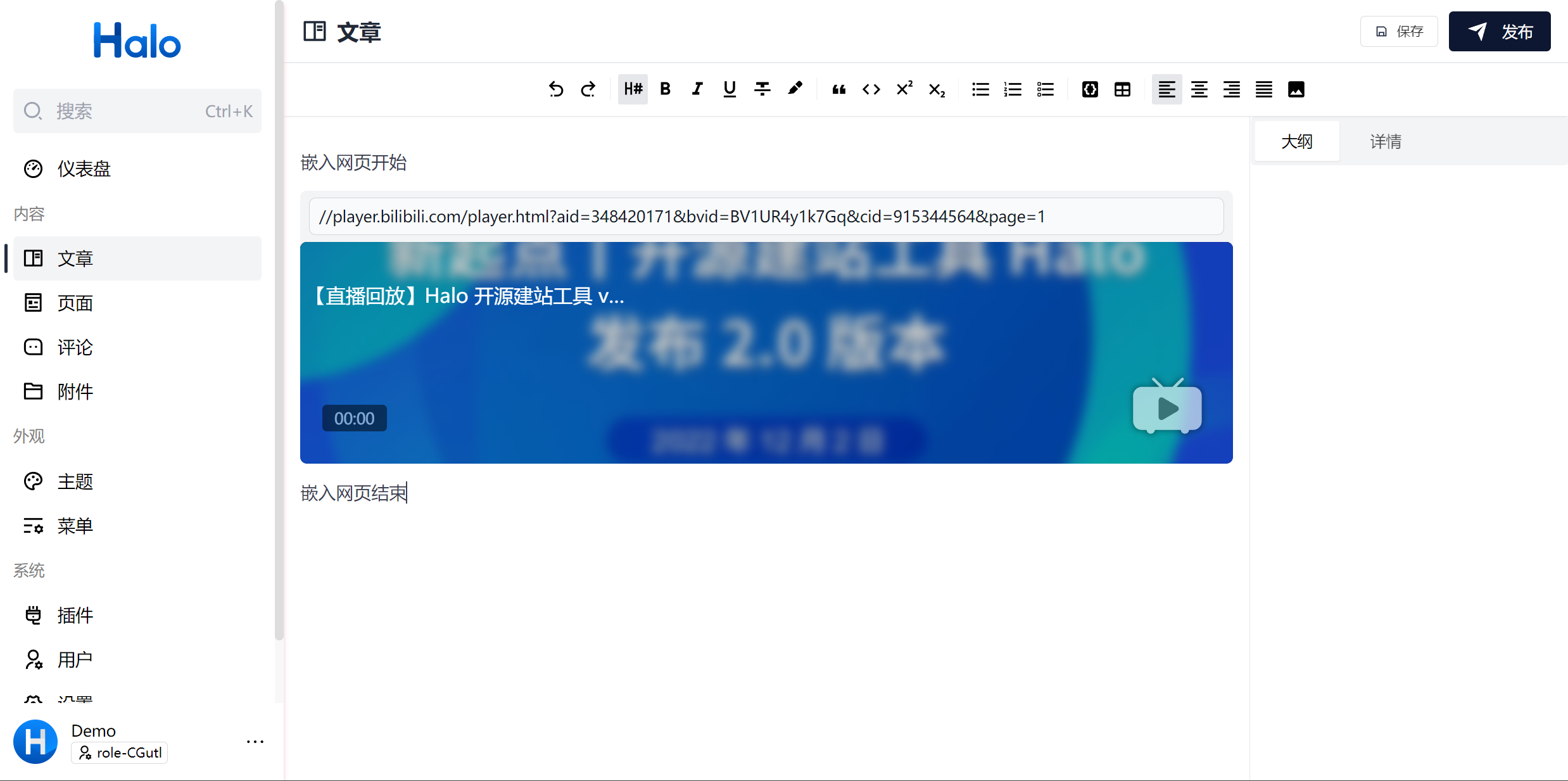1568x781 pixels.
Task: Apply superscript formatting
Action: 904,89
